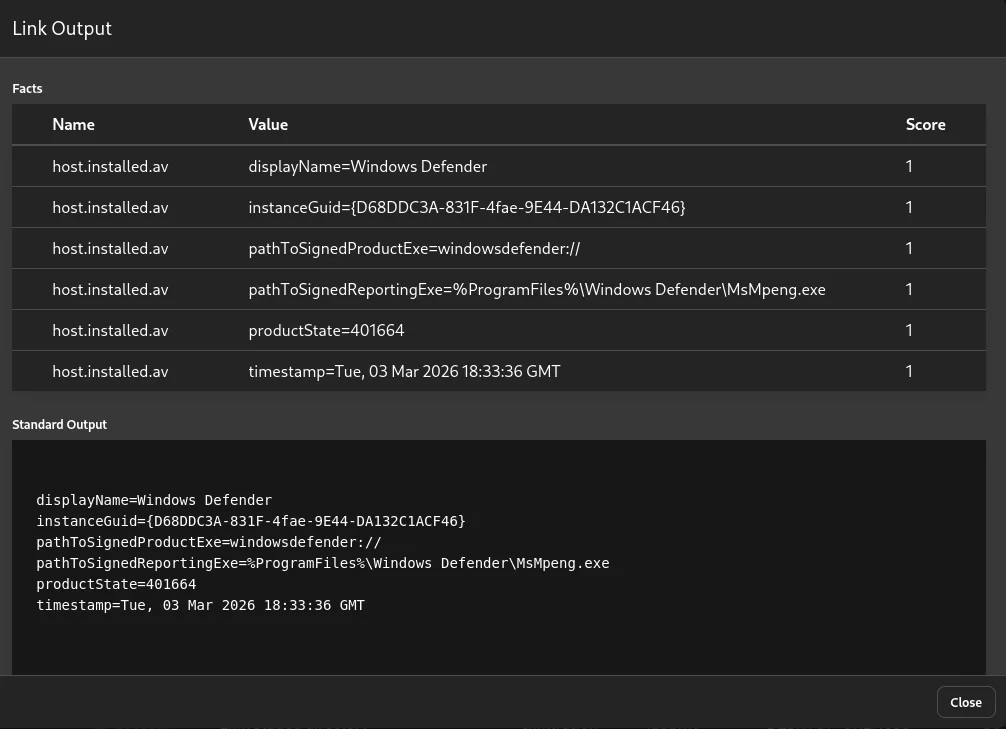Select productState=401664 cell in the Facts table
The width and height of the screenshot is (1006, 729).
[x=326, y=330]
